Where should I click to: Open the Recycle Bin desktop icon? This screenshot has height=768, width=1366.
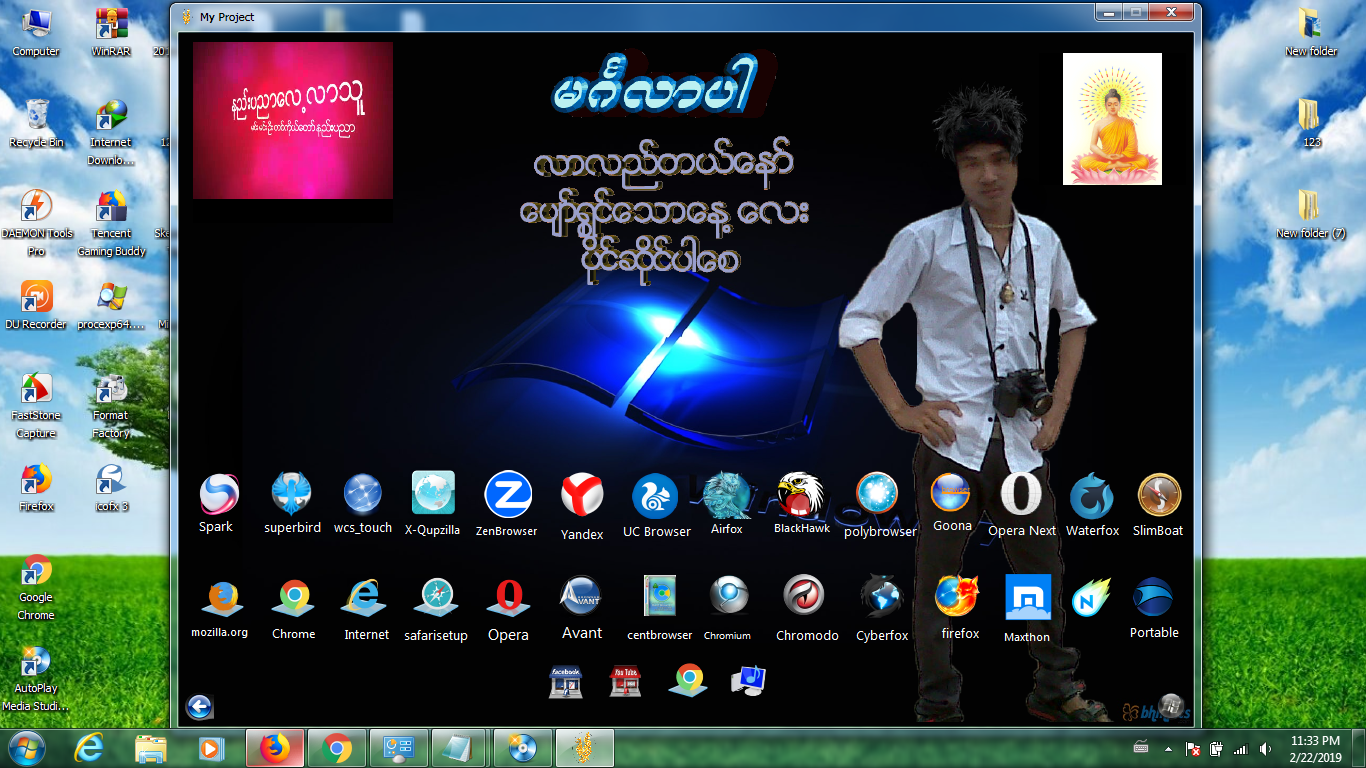[36, 124]
